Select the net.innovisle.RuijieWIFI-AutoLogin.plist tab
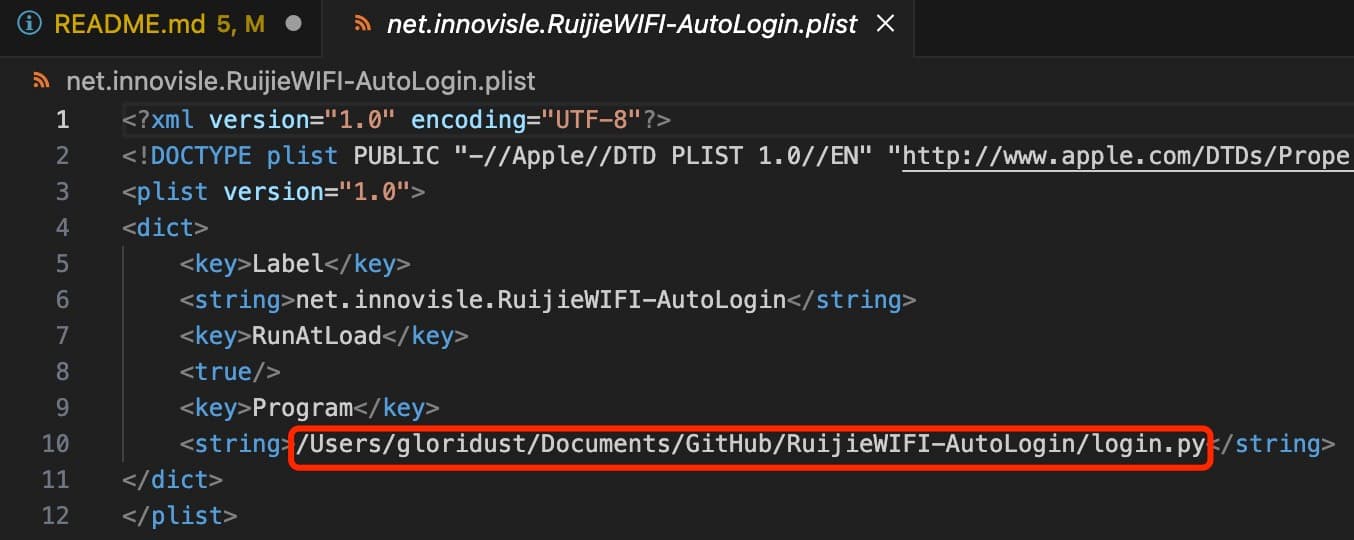Screen dimensions: 1354x540 click(622, 24)
